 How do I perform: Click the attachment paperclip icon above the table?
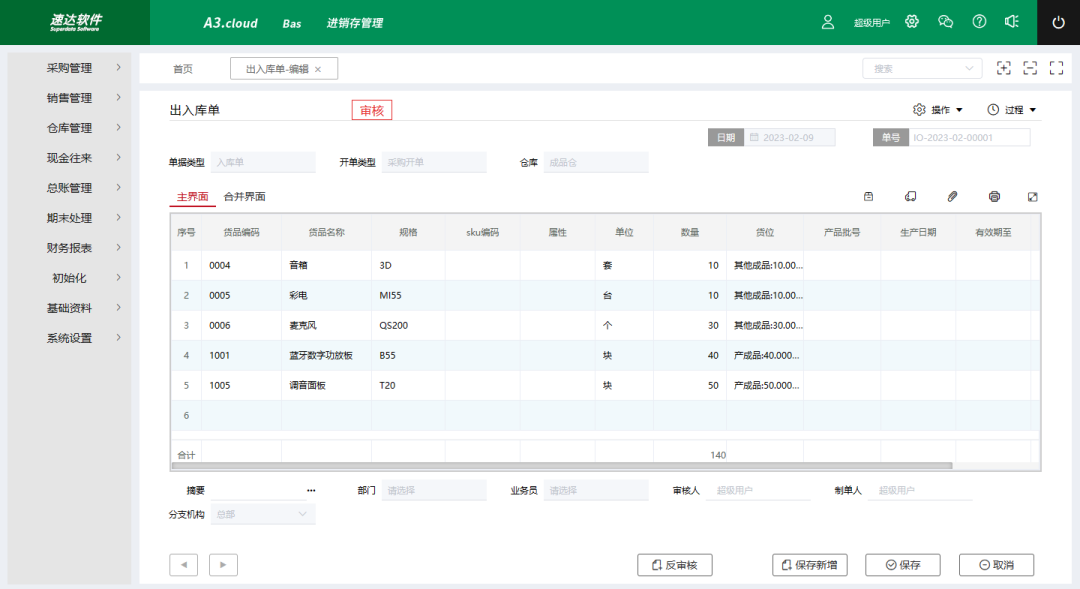(x=952, y=197)
